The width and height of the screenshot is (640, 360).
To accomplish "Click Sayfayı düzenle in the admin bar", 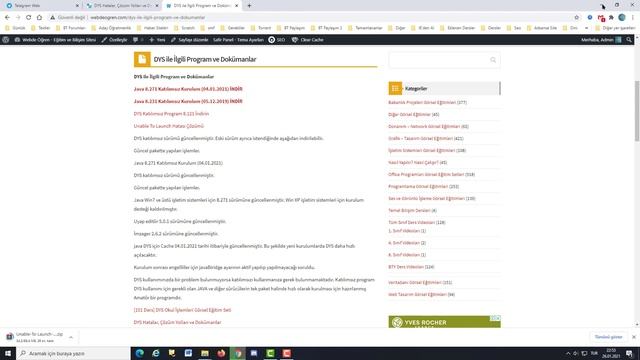I will pos(189,40).
